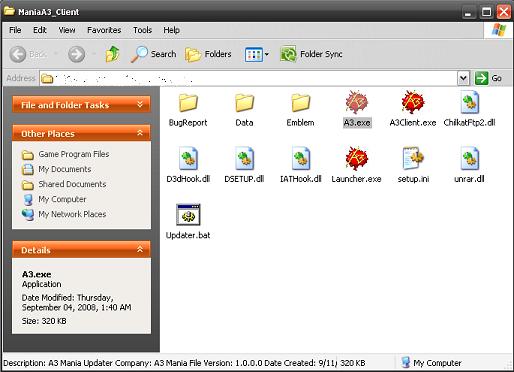Click the 'A3.exe' name in Details
514x372 pixels.
[x=36, y=274]
